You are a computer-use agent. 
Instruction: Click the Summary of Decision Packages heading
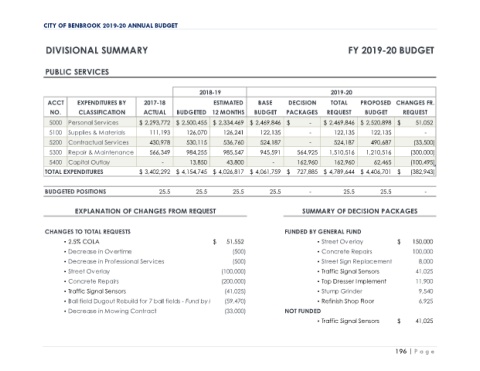click(x=360, y=211)
